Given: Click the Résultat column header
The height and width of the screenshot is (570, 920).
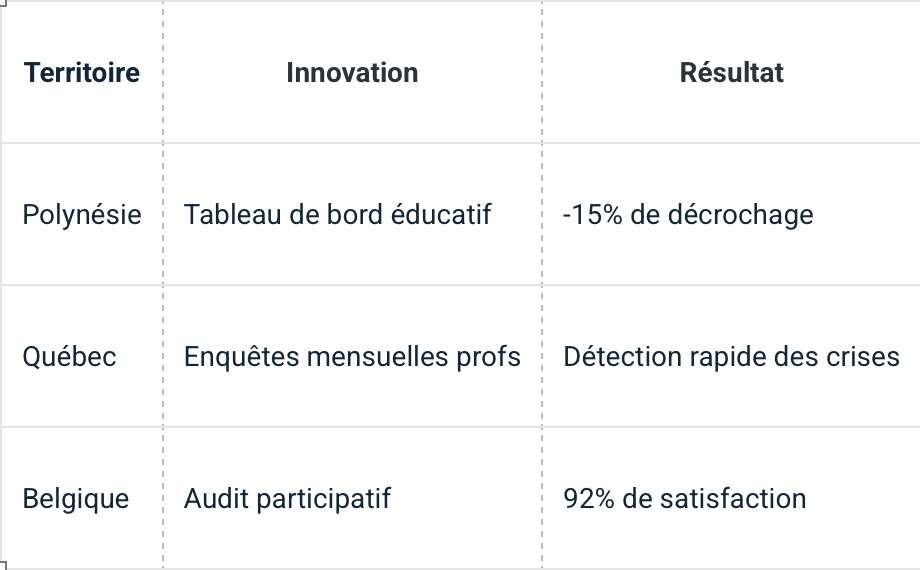Looking at the screenshot, I should 731,73.
